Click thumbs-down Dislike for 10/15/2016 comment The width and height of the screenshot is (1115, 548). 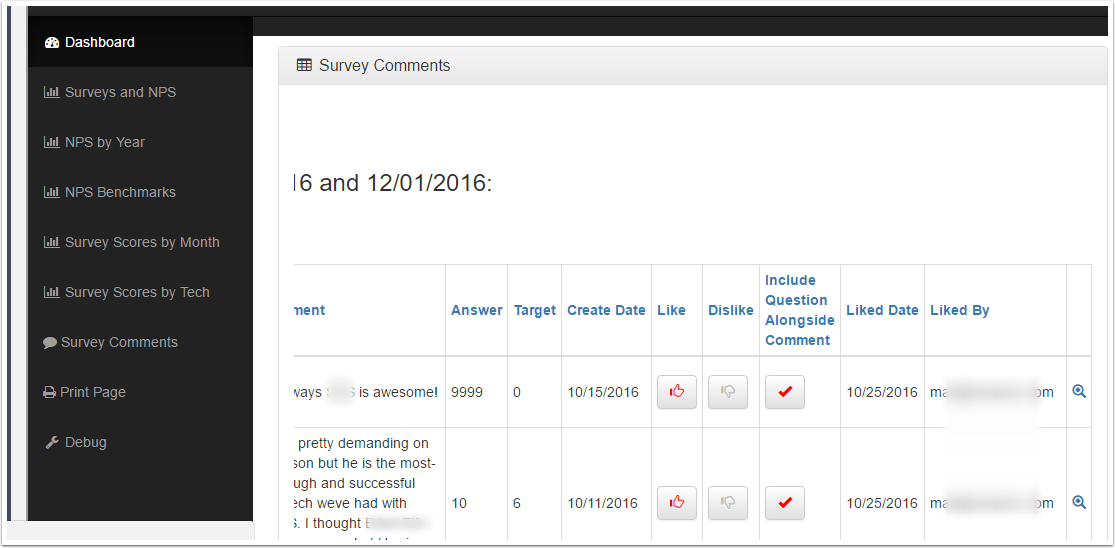728,392
